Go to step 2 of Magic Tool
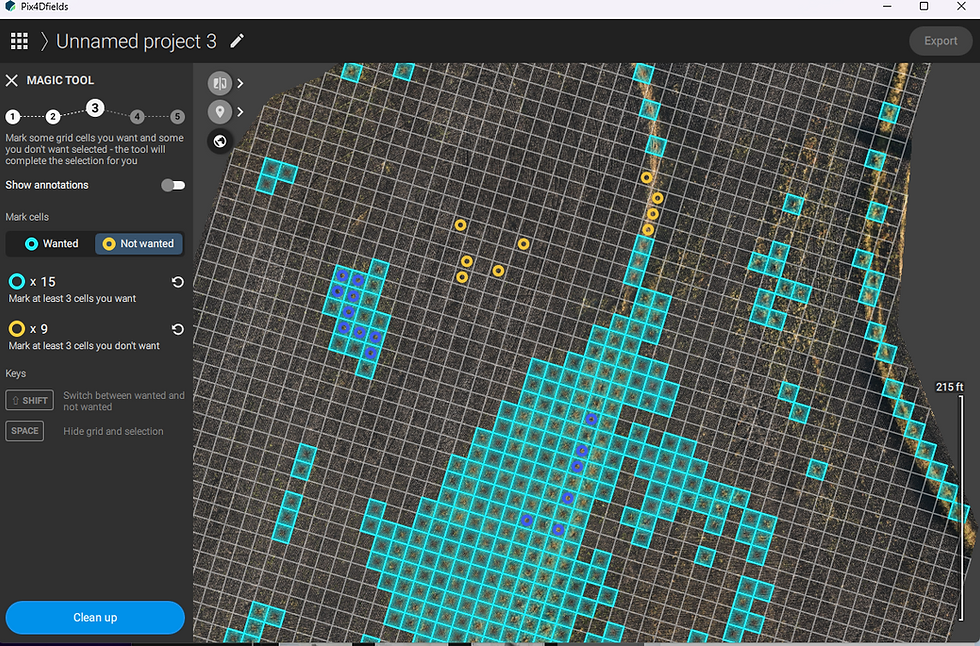The width and height of the screenshot is (980, 646). pos(53,116)
